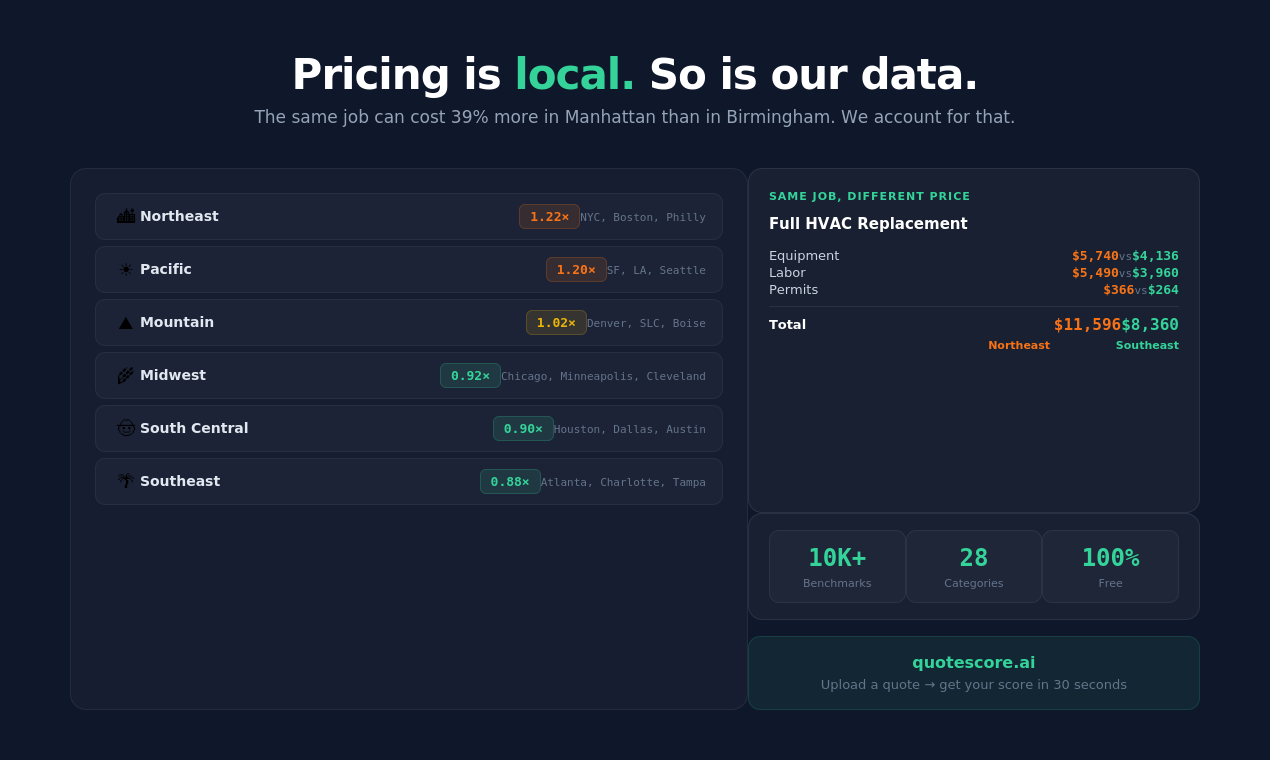Screen dimensions: 1270x760
Task: Click the $366 permits price
Action: point(1119,290)
